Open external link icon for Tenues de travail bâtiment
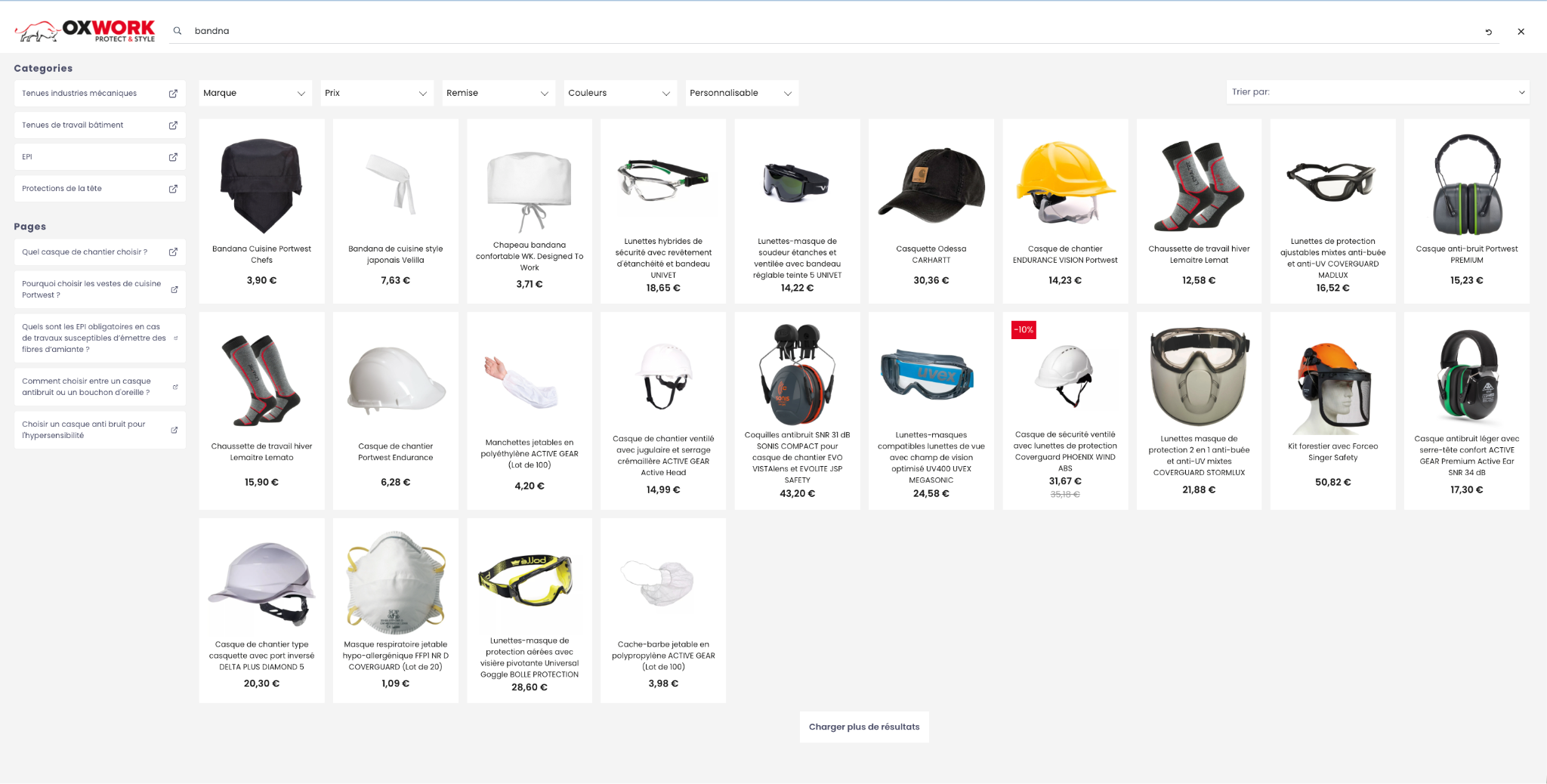Screen dimensions: 1547x784 [x=173, y=125]
